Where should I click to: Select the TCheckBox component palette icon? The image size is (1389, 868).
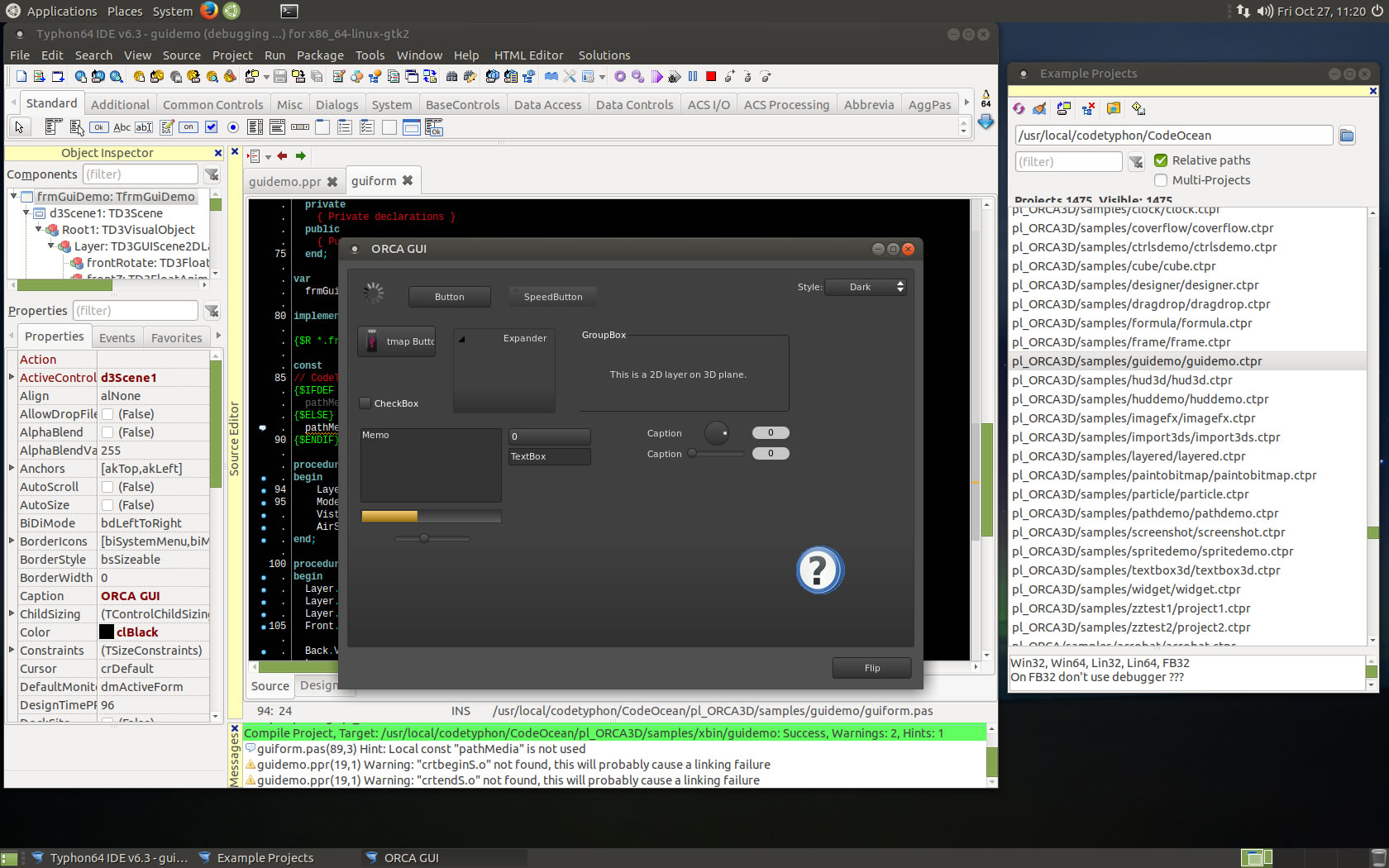click(x=211, y=127)
